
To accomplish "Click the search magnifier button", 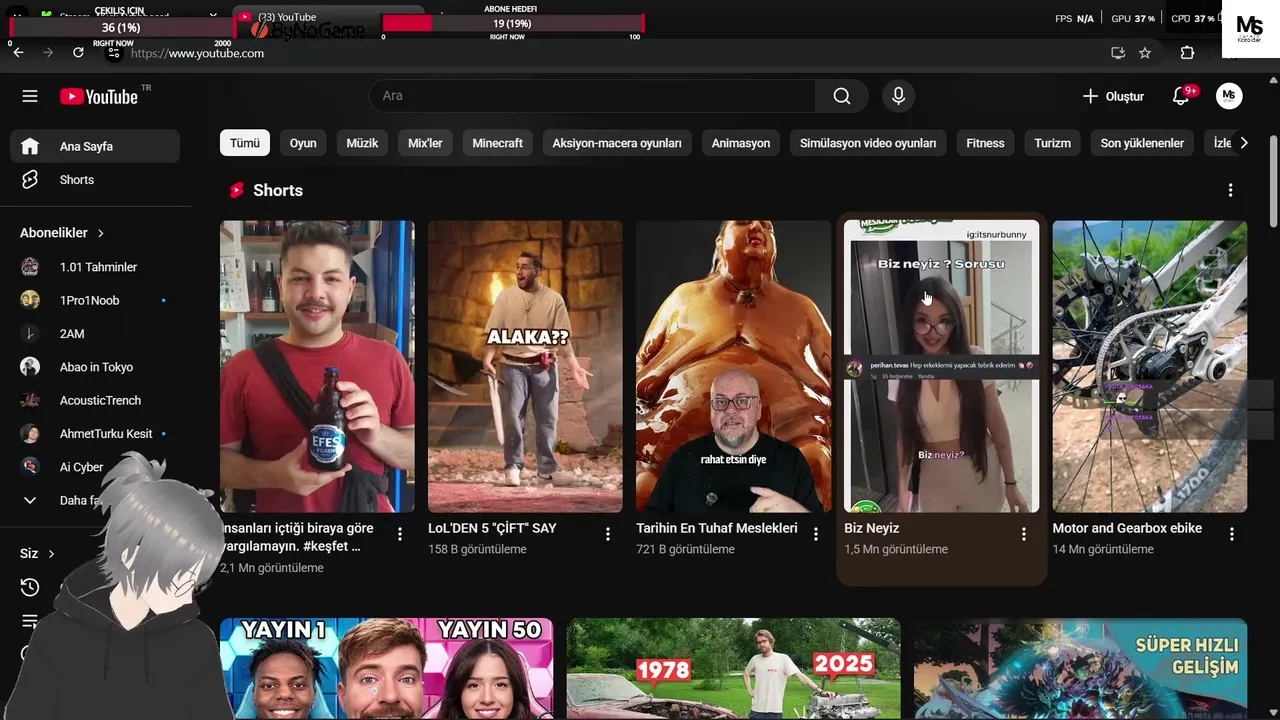I will pyautogui.click(x=842, y=96).
